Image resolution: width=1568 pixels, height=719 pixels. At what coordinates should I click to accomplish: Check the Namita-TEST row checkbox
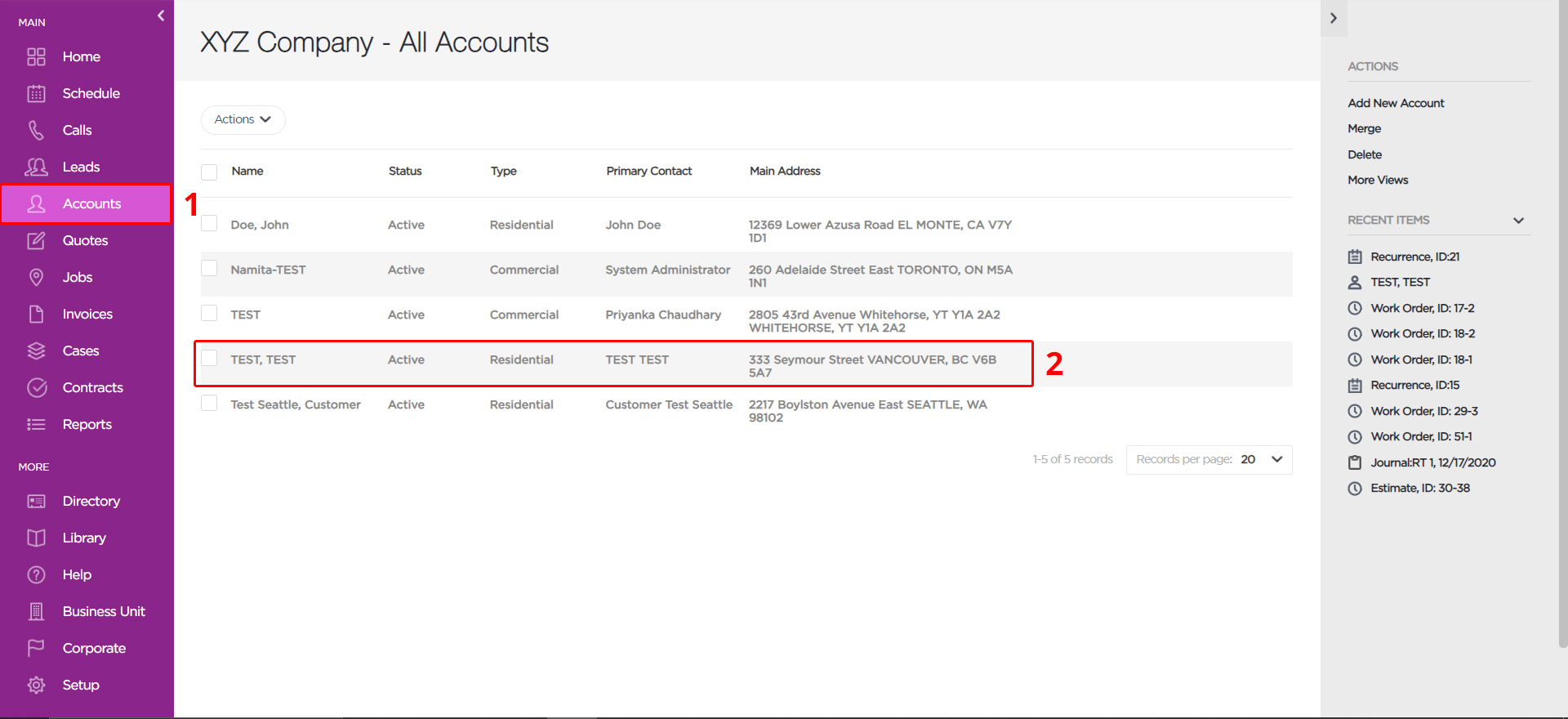pos(209,268)
